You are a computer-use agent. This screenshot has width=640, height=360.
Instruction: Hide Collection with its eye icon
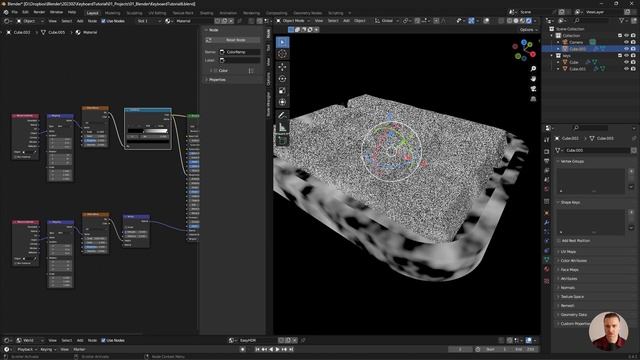[x=627, y=36]
